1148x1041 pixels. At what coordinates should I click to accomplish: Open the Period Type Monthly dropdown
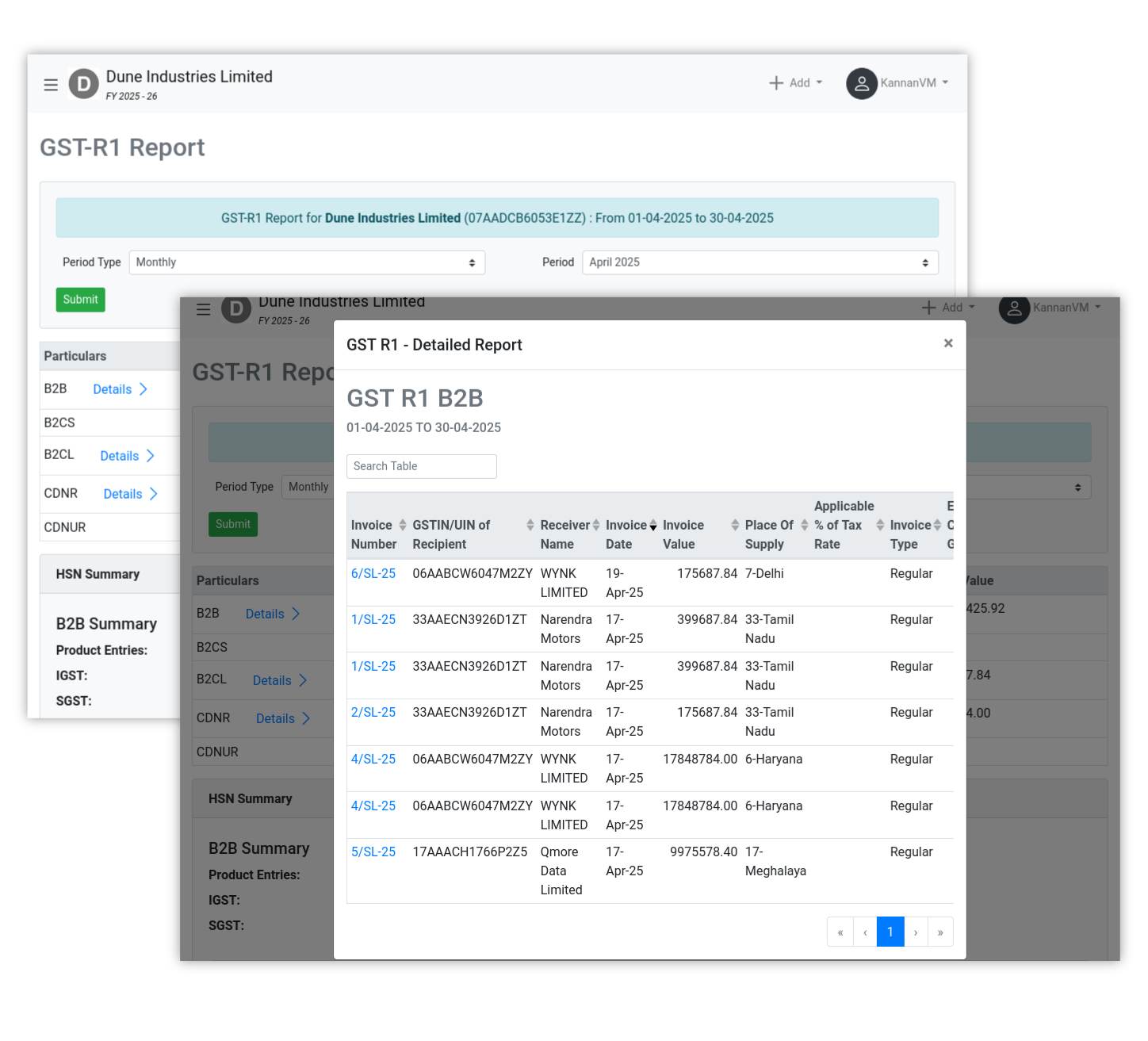[x=307, y=262]
